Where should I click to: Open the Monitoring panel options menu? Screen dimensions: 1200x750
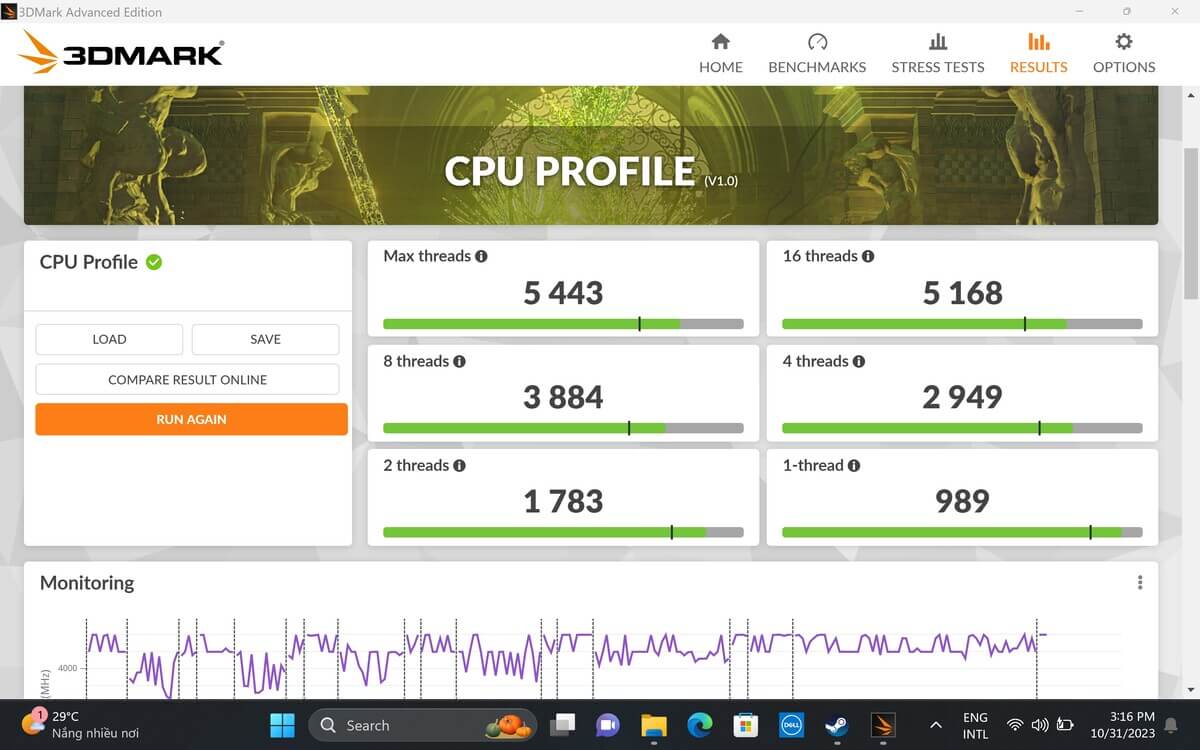[x=1140, y=583]
